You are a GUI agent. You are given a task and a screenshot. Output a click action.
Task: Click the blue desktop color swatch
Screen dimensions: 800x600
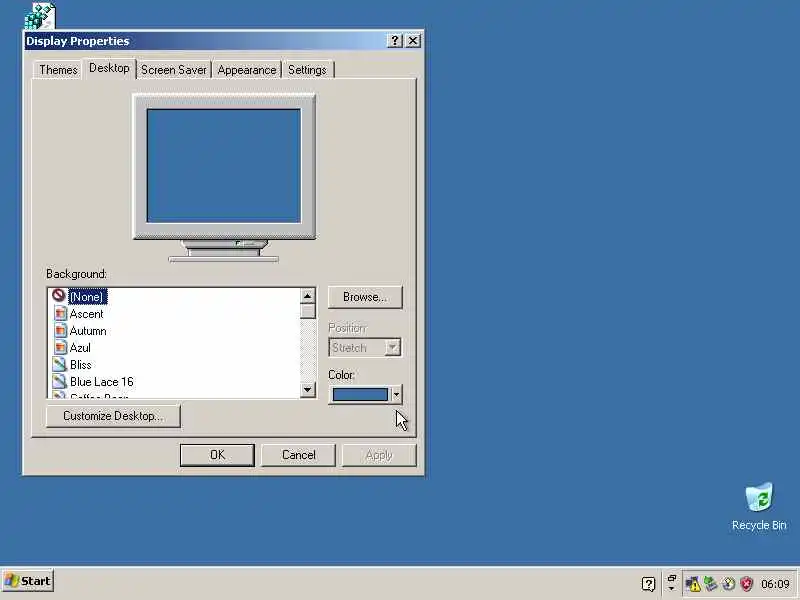(x=360, y=394)
